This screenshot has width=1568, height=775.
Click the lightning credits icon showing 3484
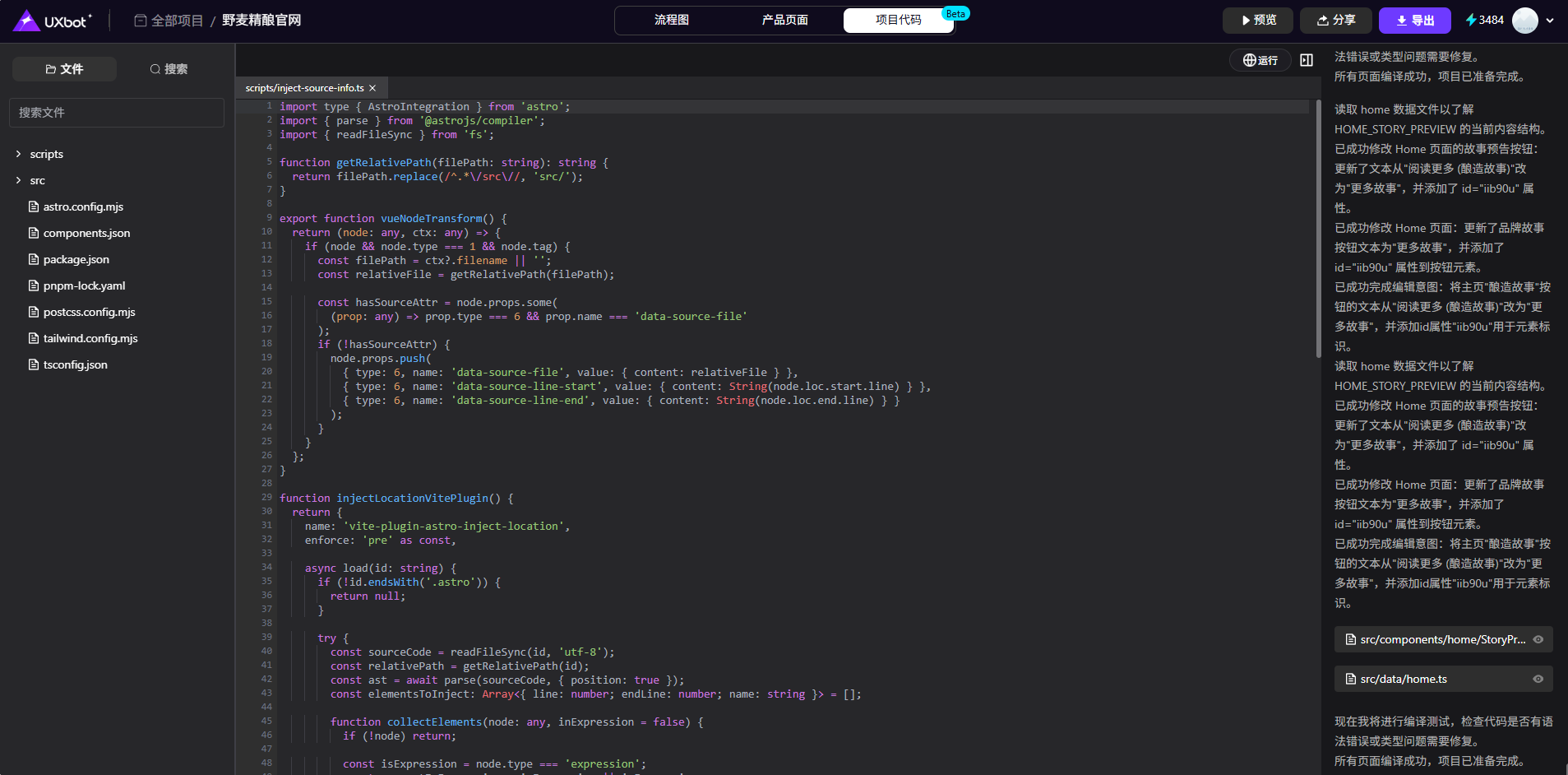tap(1471, 20)
